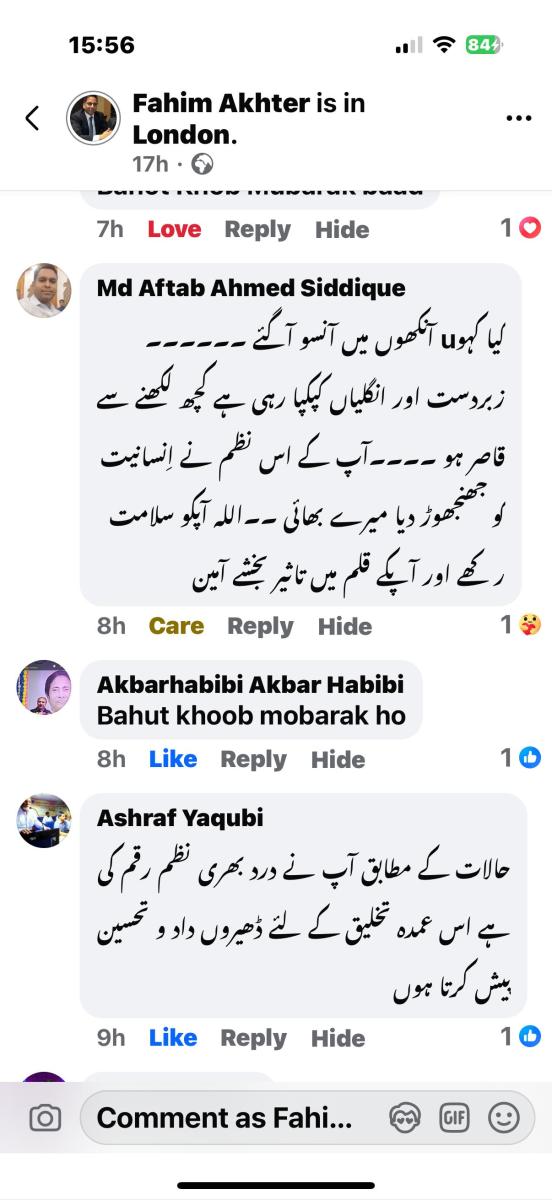This screenshot has width=552, height=1200.
Task: Toggle Love reaction on top comment
Action: [x=174, y=229]
